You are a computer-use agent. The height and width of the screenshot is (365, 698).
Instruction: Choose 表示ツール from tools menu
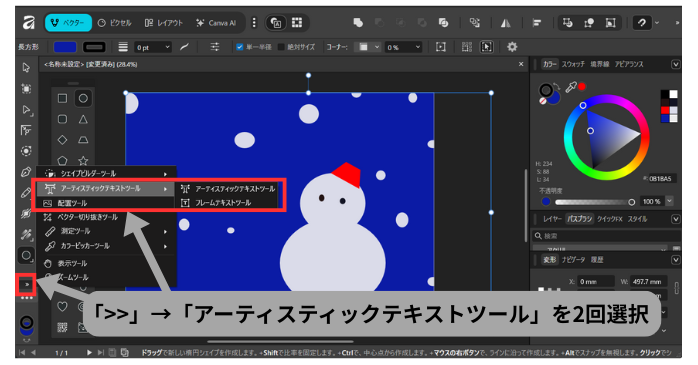point(106,264)
